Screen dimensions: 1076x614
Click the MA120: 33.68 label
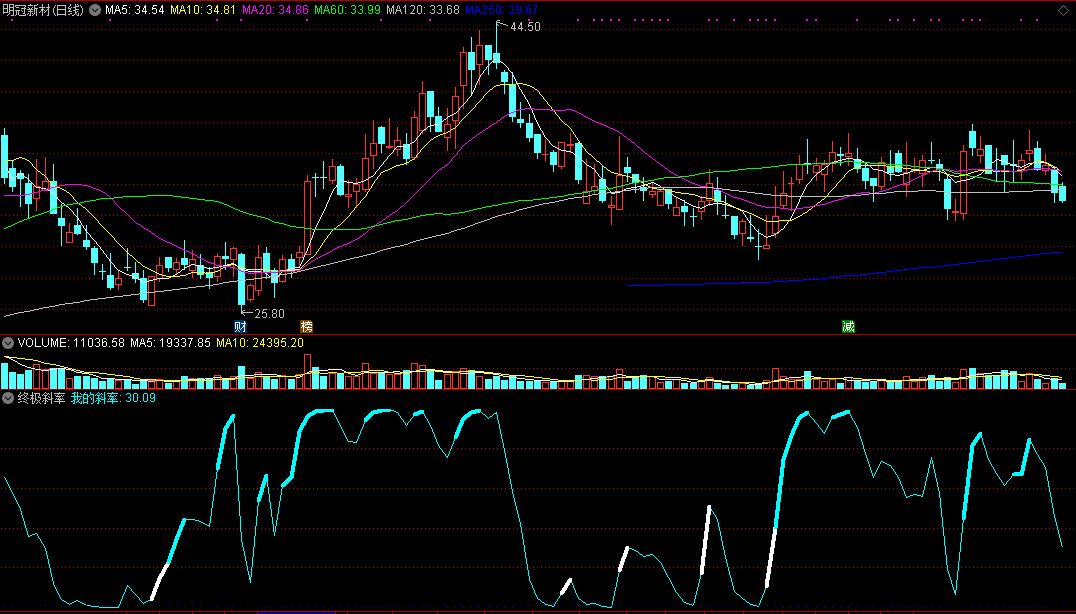423,10
